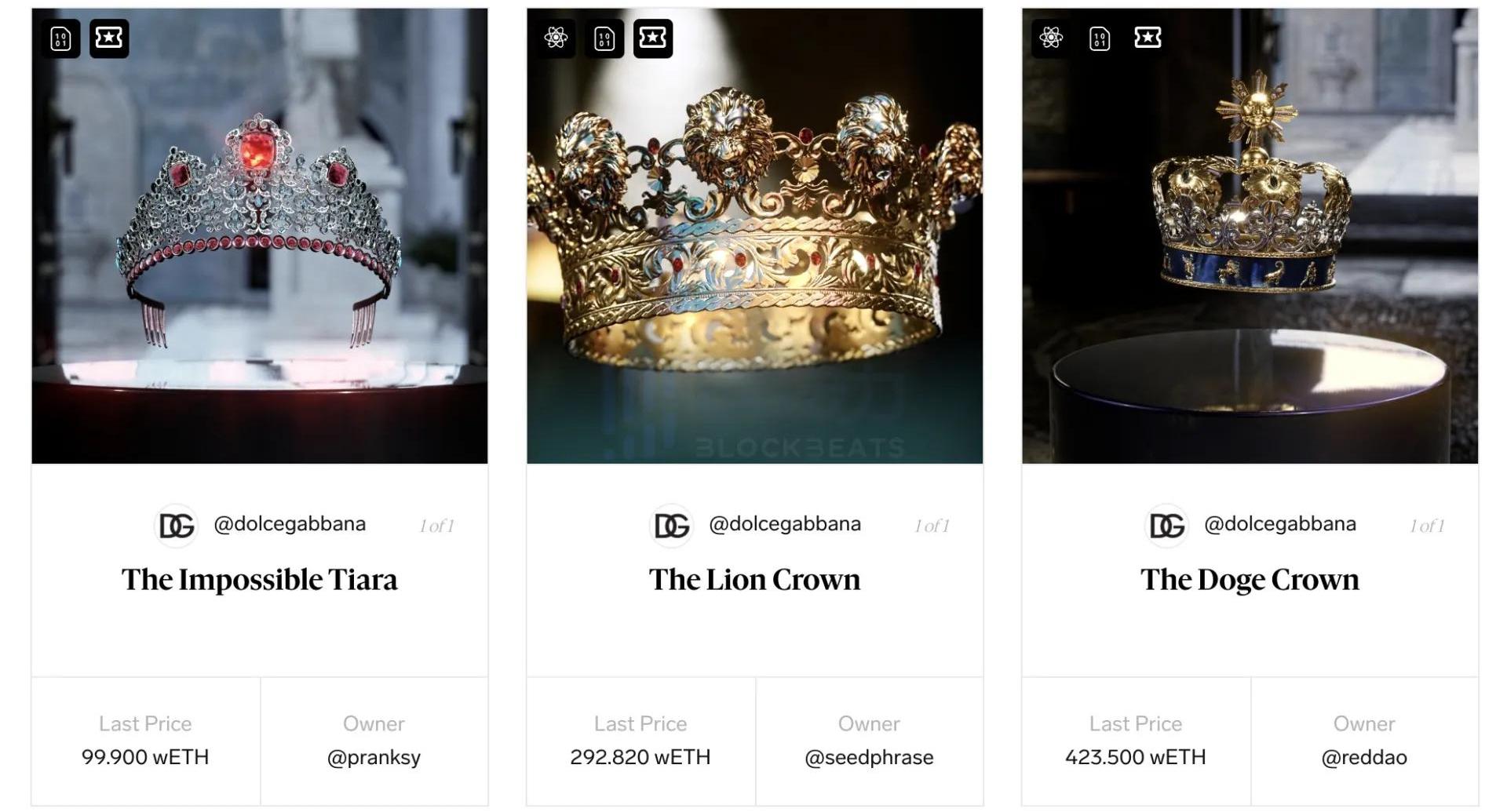Open The Doge Crown image
The image size is (1507, 812).
1250,251
